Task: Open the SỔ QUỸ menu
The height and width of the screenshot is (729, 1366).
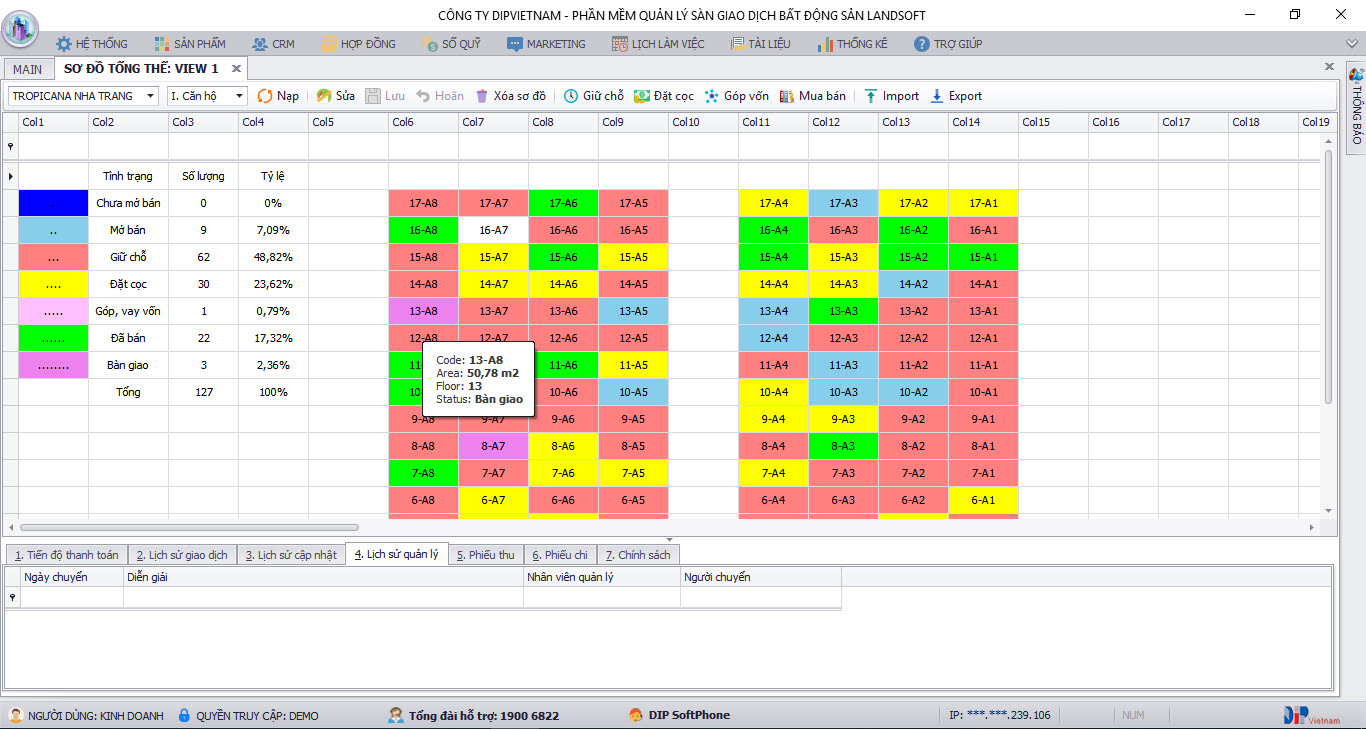Action: [x=452, y=44]
